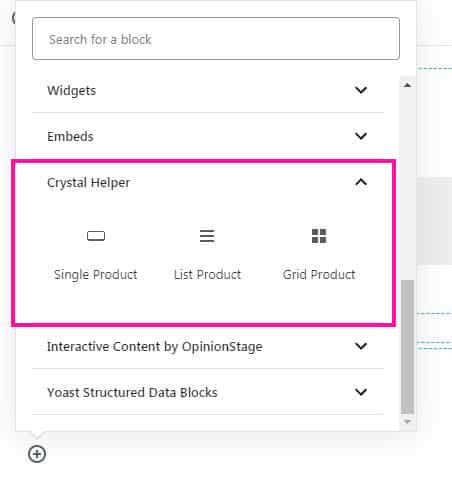This screenshot has width=452, height=502.
Task: Click the Widgets category label
Action: [x=72, y=91]
